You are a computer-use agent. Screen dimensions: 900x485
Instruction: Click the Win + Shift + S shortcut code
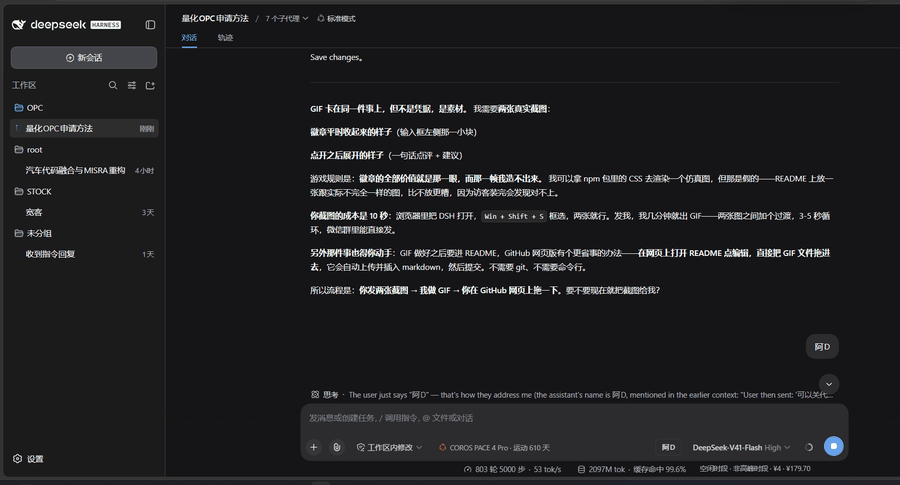click(514, 216)
